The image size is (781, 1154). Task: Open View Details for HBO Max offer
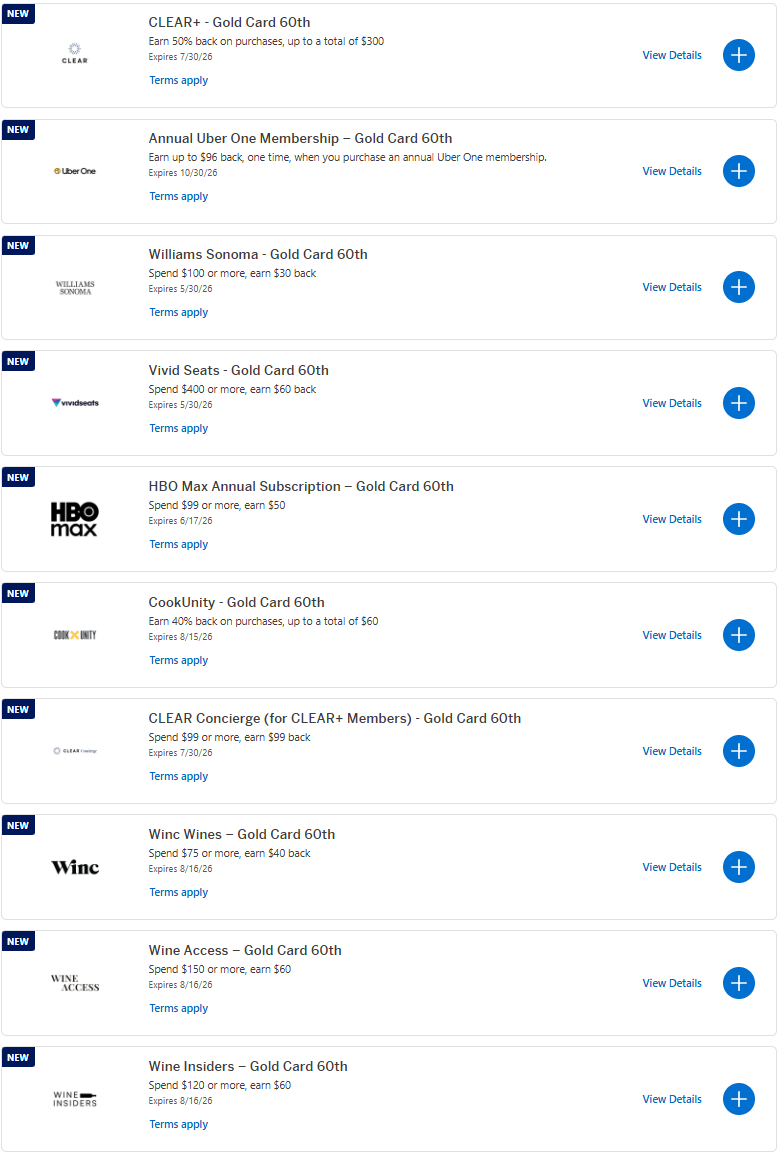672,519
